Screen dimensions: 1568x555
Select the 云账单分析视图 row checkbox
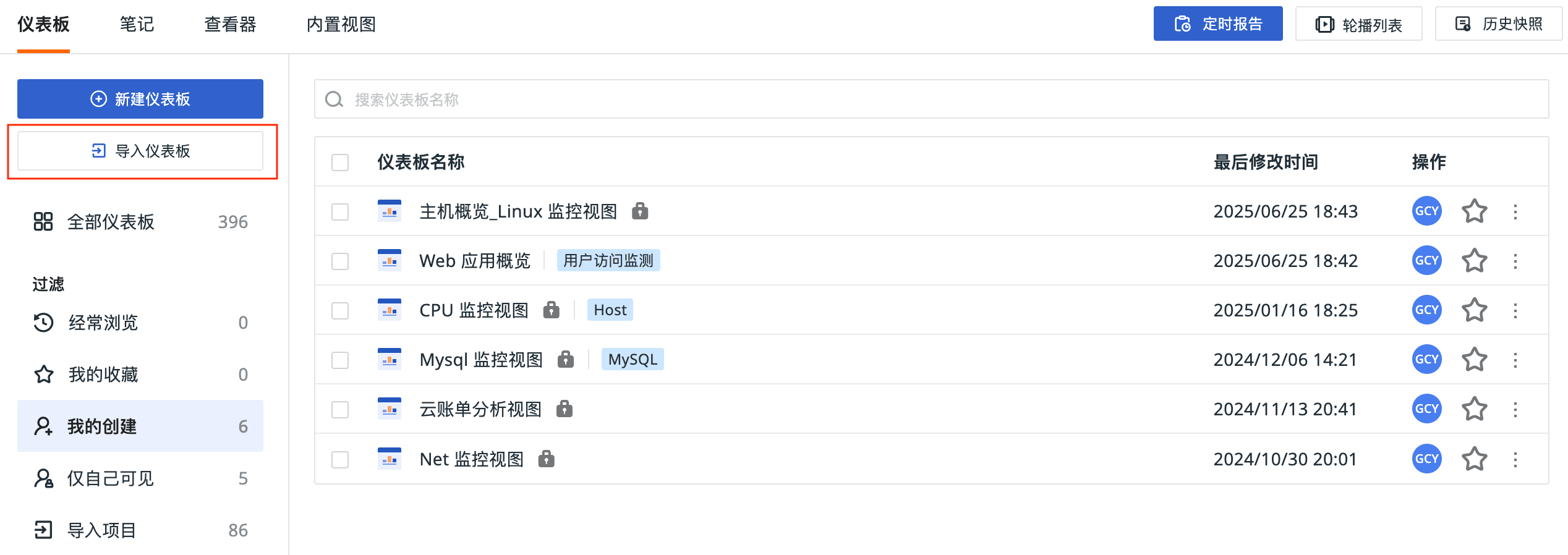[340, 409]
